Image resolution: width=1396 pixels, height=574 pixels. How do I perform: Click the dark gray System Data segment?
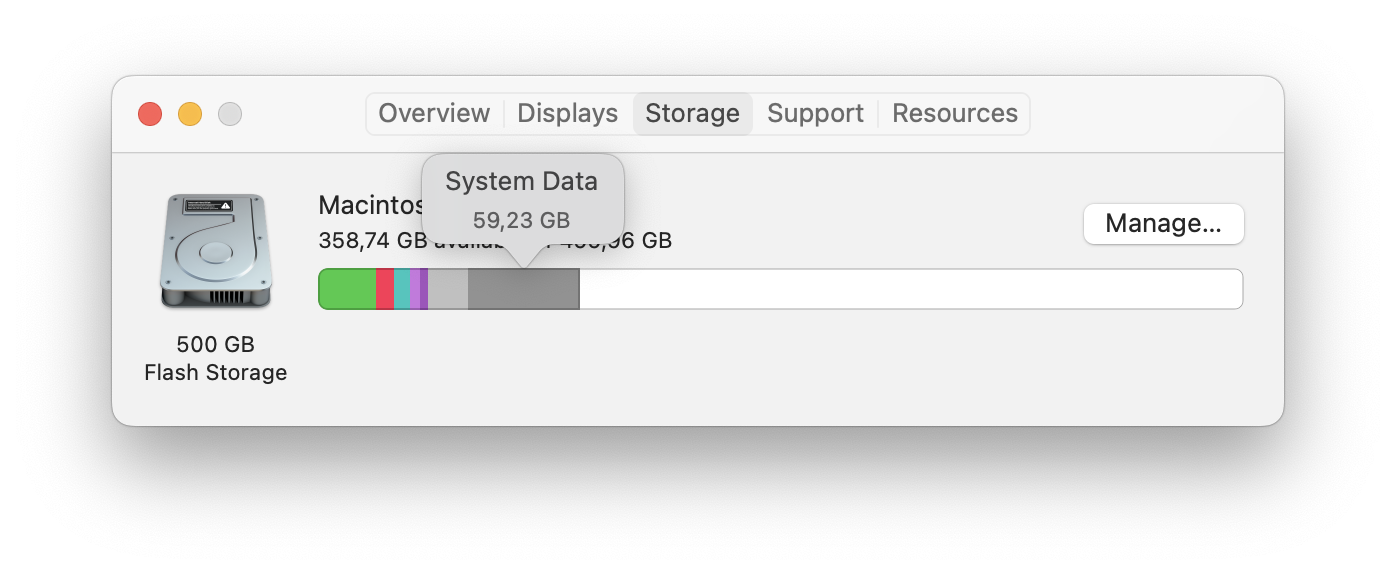pyautogui.click(x=524, y=289)
